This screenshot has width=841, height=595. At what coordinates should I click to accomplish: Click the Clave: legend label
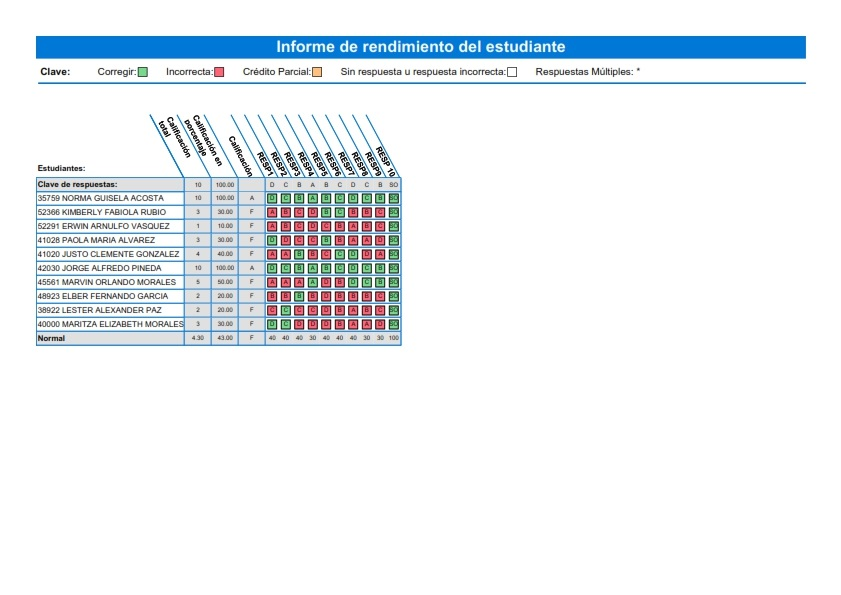[x=55, y=72]
